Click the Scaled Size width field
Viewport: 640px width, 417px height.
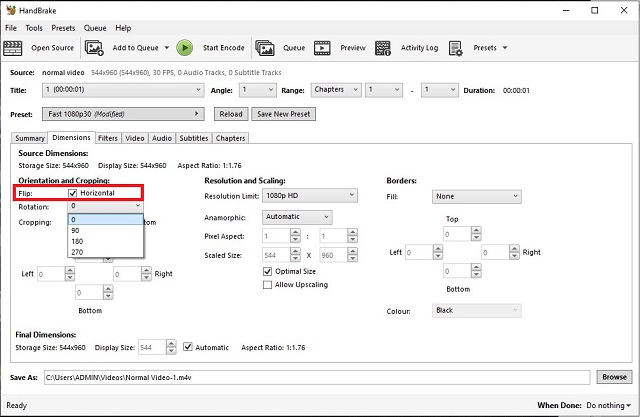tap(276, 255)
